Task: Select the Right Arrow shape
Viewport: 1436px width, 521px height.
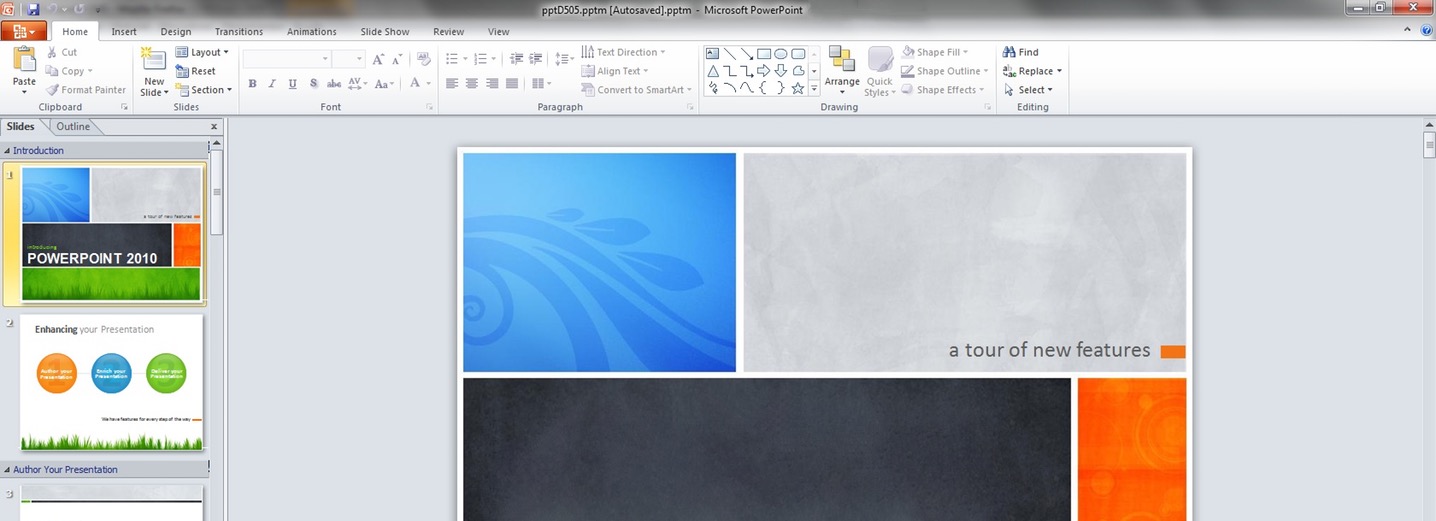Action: coord(764,71)
